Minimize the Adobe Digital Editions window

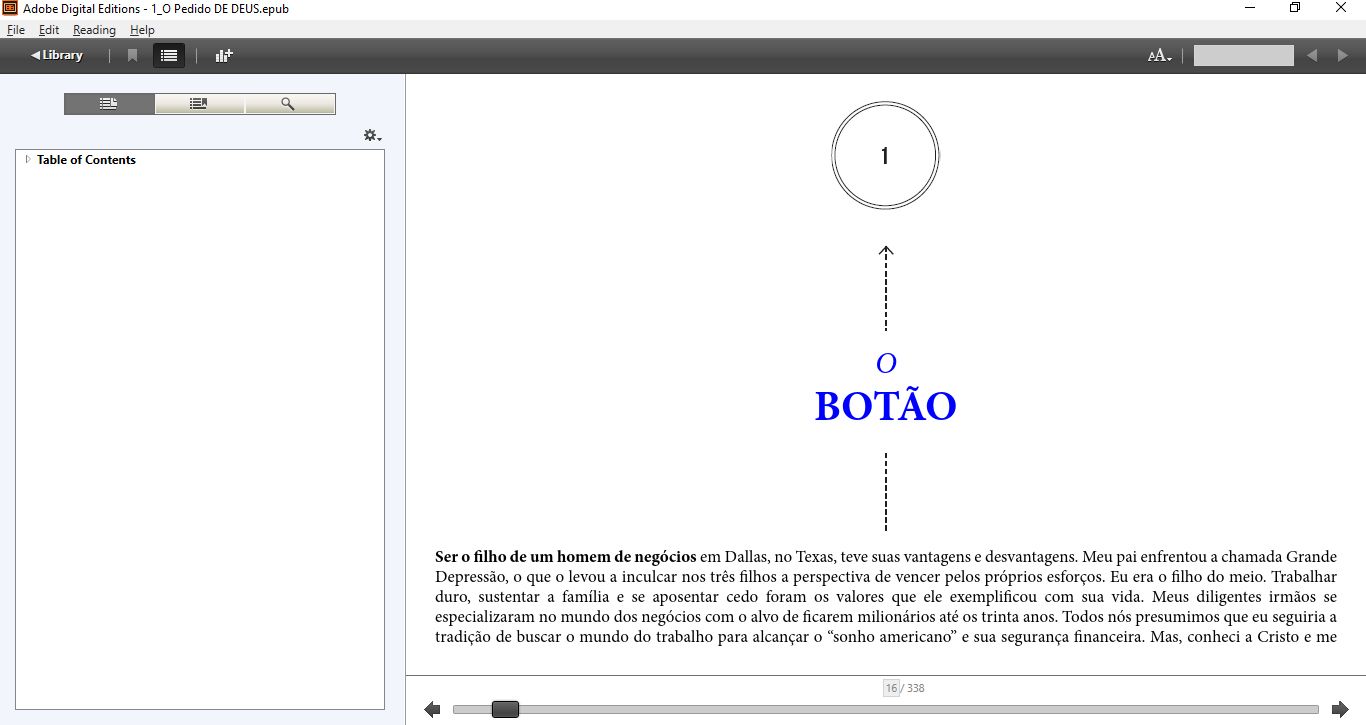1250,8
